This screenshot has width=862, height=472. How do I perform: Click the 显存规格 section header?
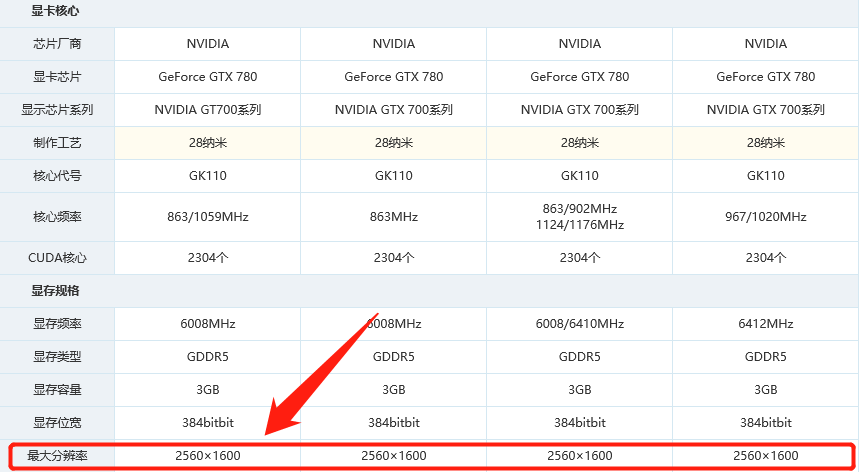tap(55, 291)
